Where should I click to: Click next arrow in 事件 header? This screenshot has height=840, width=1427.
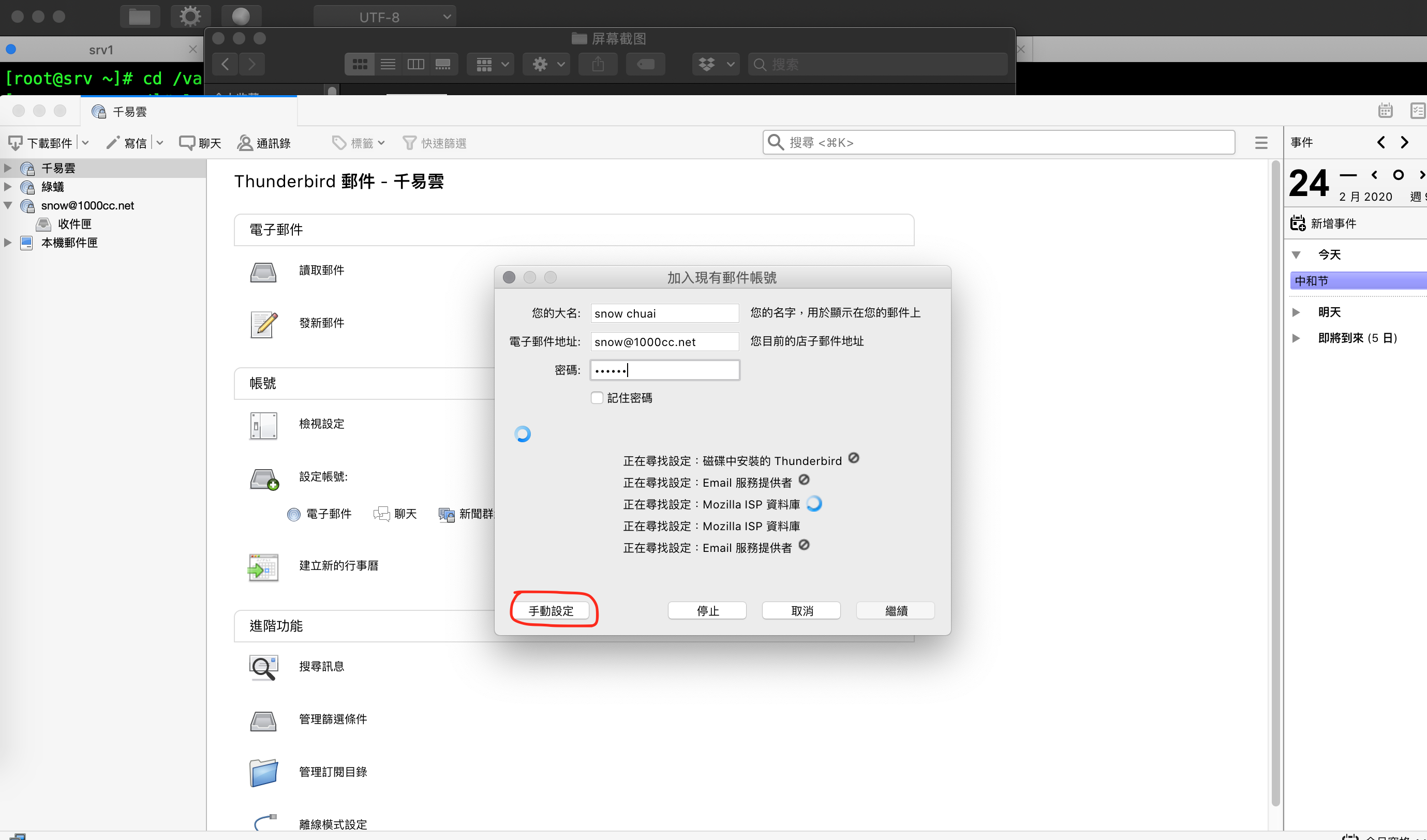(x=1405, y=143)
